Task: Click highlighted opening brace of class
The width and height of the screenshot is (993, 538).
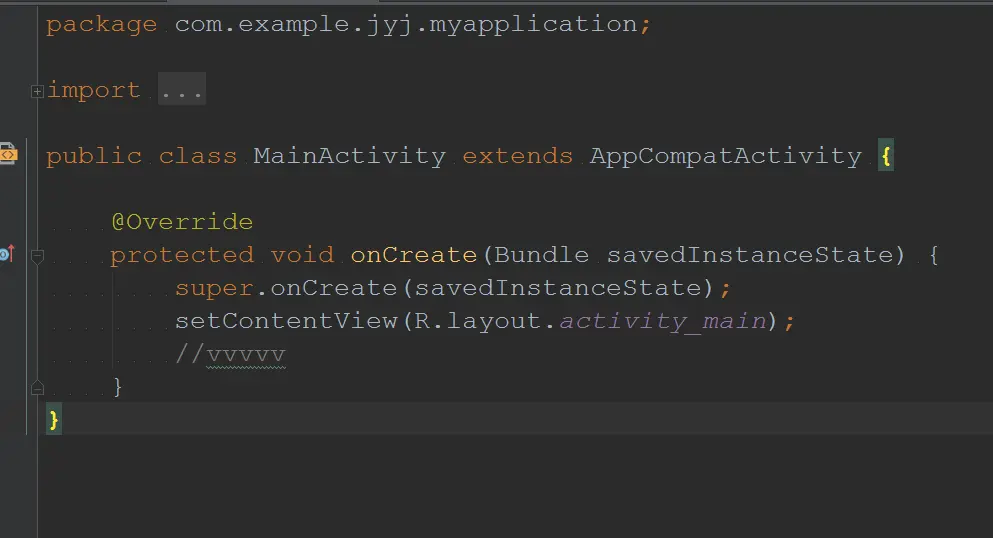Action: (x=886, y=156)
